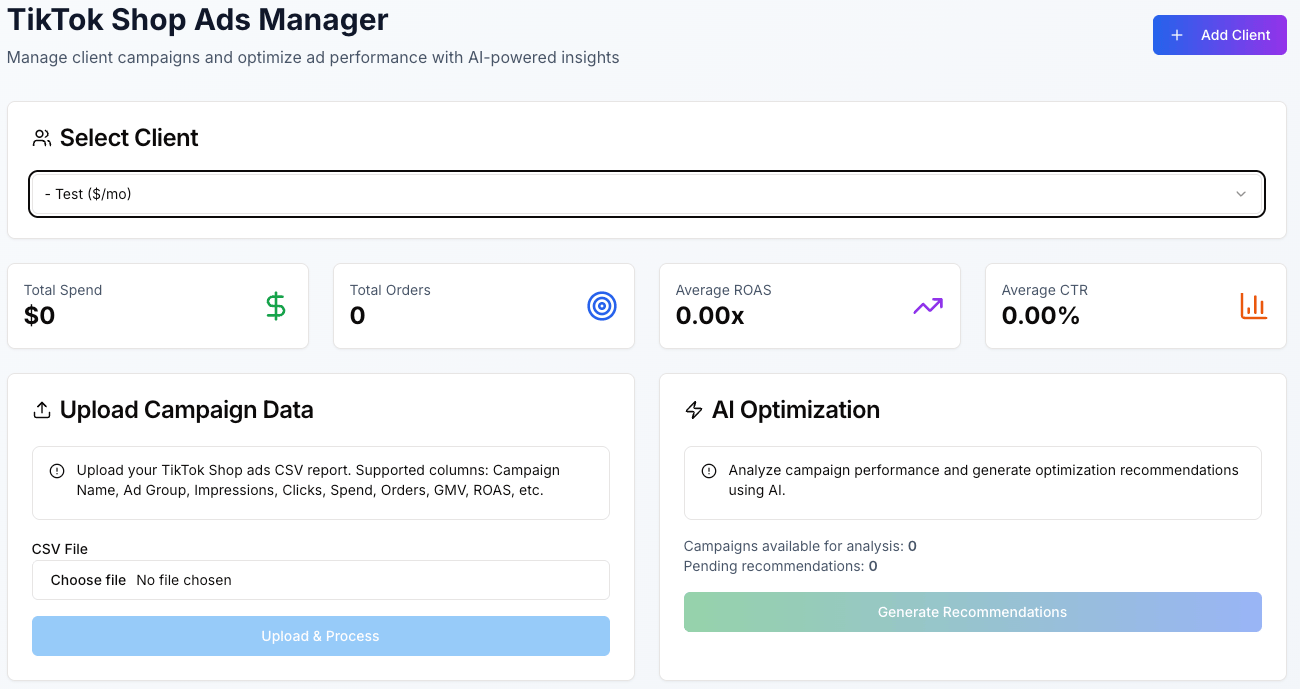Viewport: 1300px width, 689px height.
Task: Click the blue target icon for Total Orders
Action: [602, 306]
